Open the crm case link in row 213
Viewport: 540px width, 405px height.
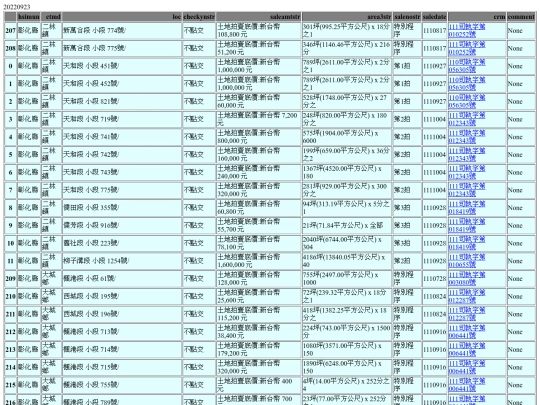point(467,350)
